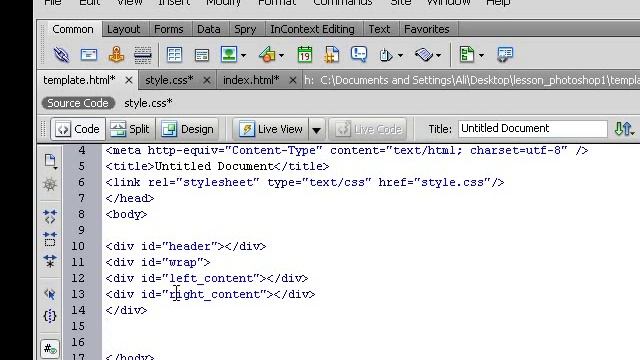
Task: Toggle Live View
Action: [x=271, y=129]
